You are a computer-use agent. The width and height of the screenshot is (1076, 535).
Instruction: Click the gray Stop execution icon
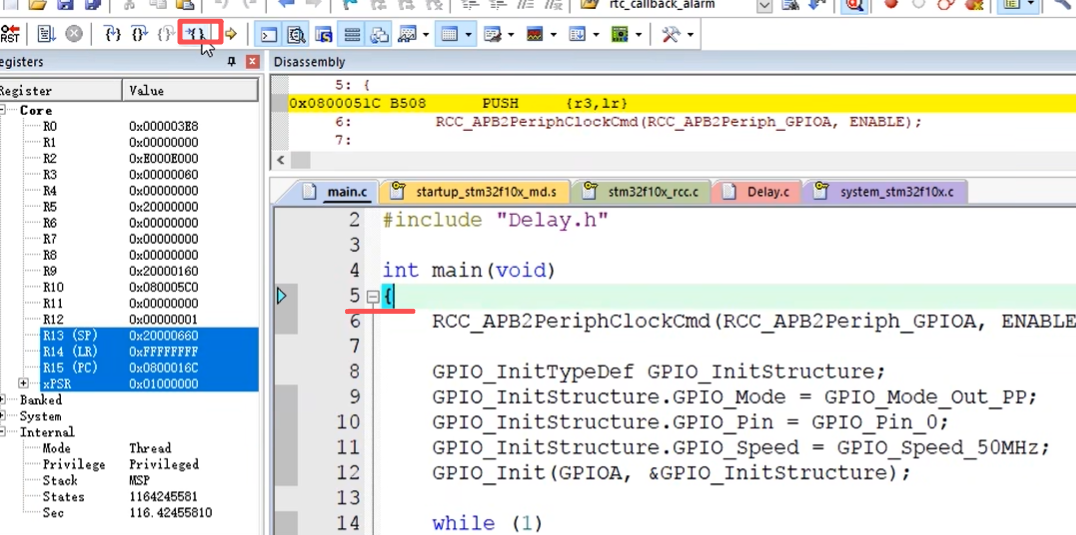[73, 34]
